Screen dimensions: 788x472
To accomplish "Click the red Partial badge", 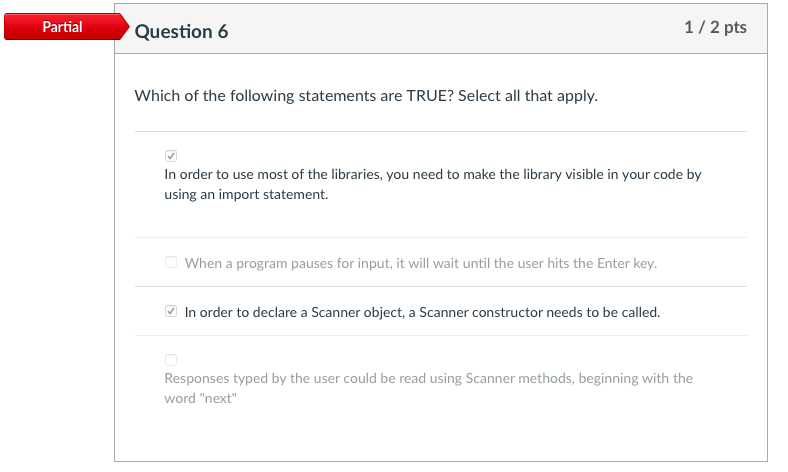I will pyautogui.click(x=62, y=27).
